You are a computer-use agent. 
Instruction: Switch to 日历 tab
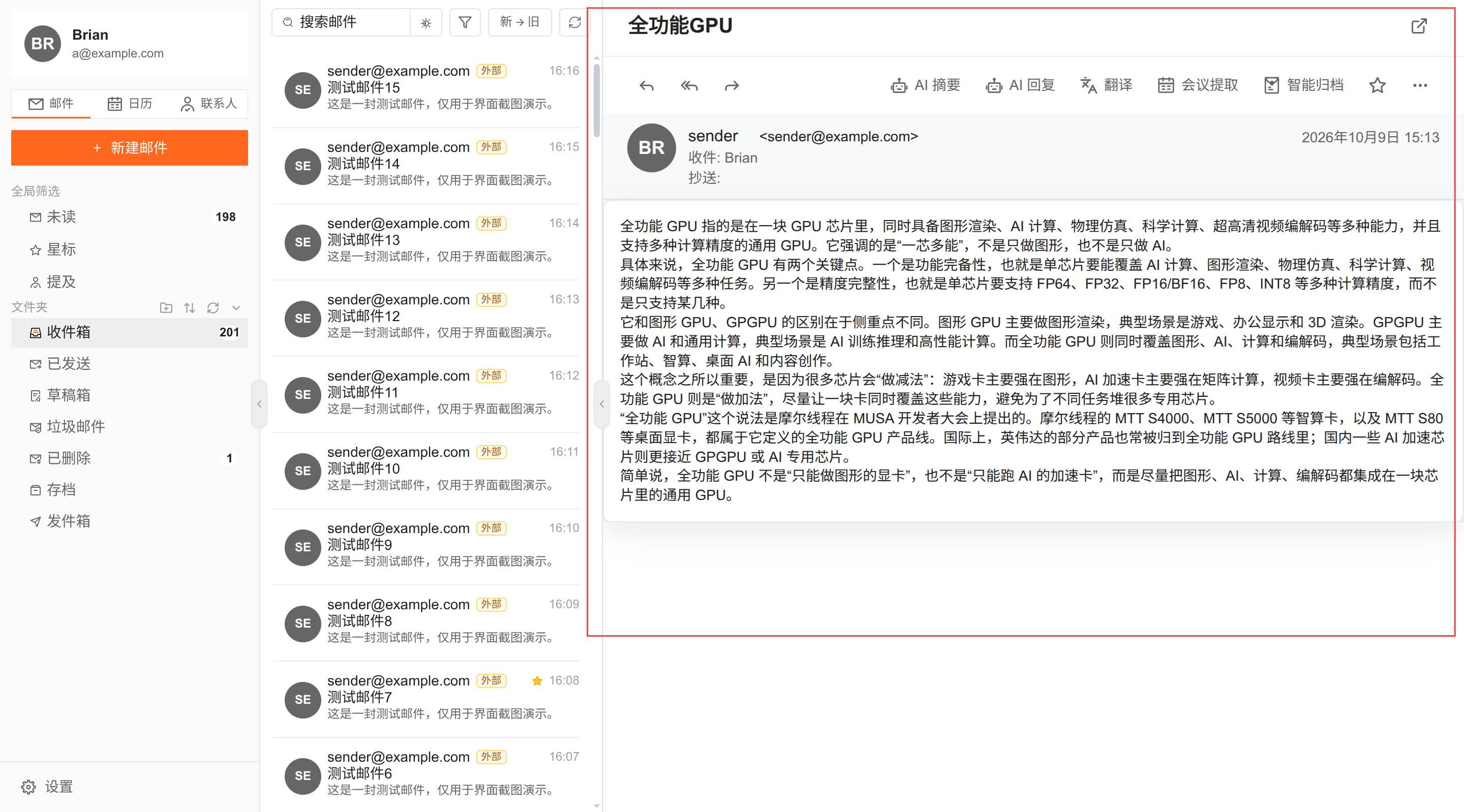coord(130,104)
